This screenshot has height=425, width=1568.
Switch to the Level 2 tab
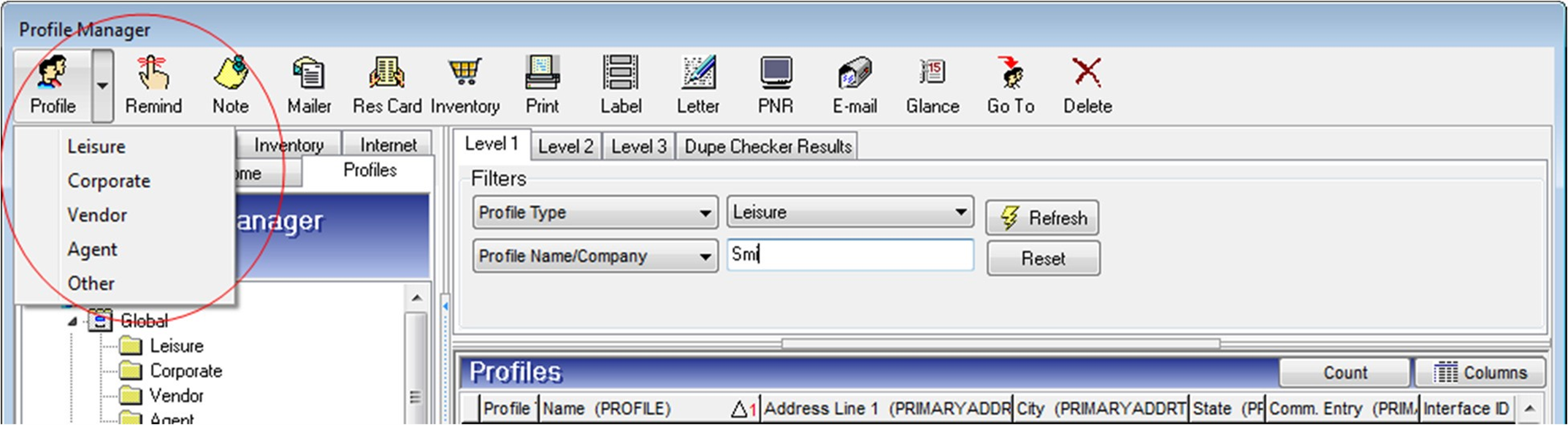pyautogui.click(x=565, y=147)
